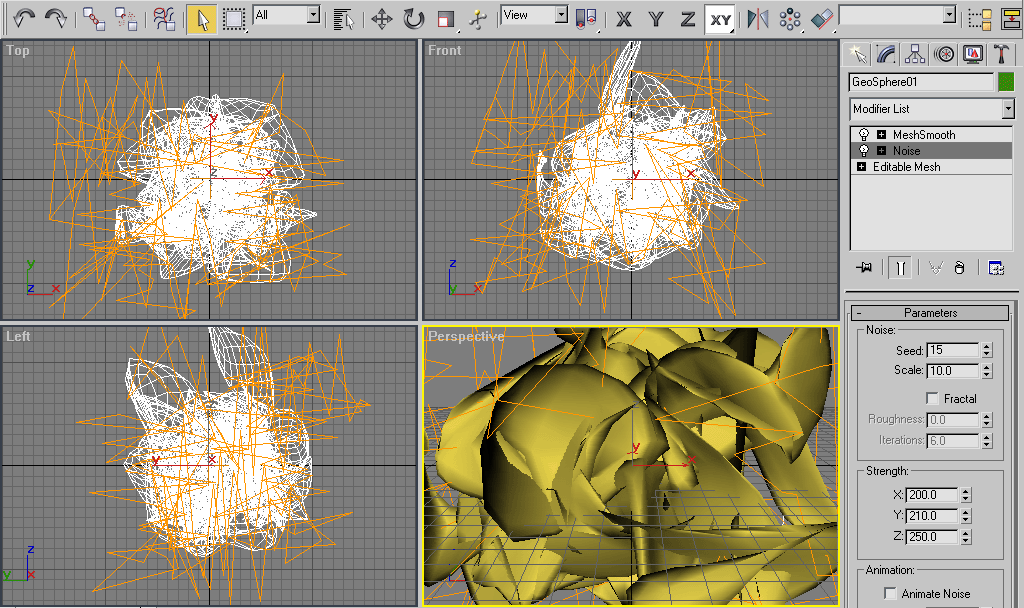Switch to the Utilities panel tab

[1001, 54]
